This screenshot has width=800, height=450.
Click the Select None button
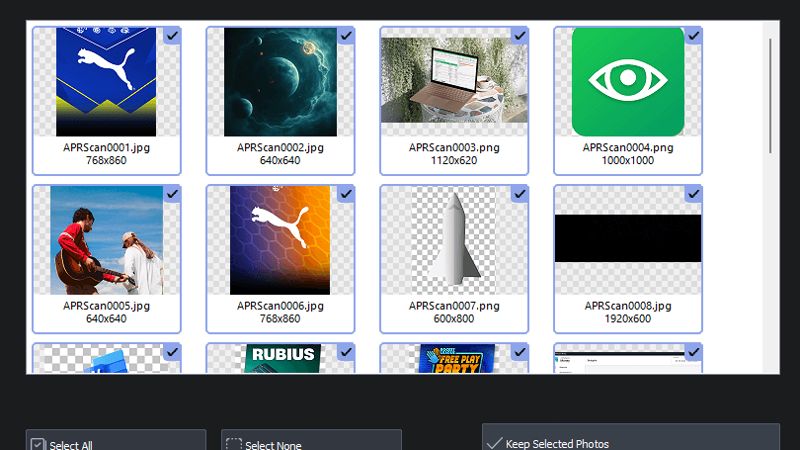click(311, 440)
